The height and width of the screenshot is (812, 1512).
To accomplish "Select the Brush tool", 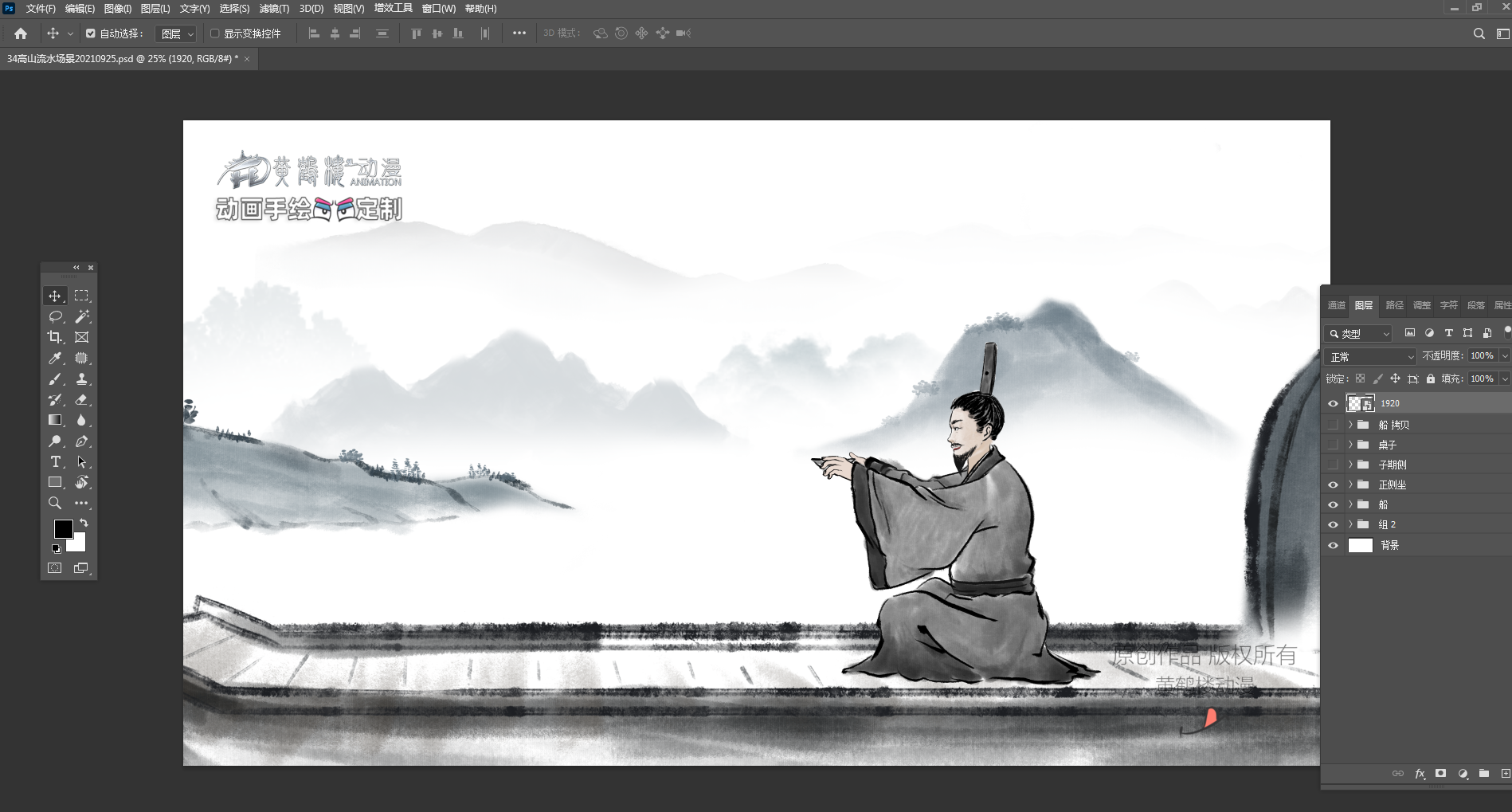I will pos(54,379).
